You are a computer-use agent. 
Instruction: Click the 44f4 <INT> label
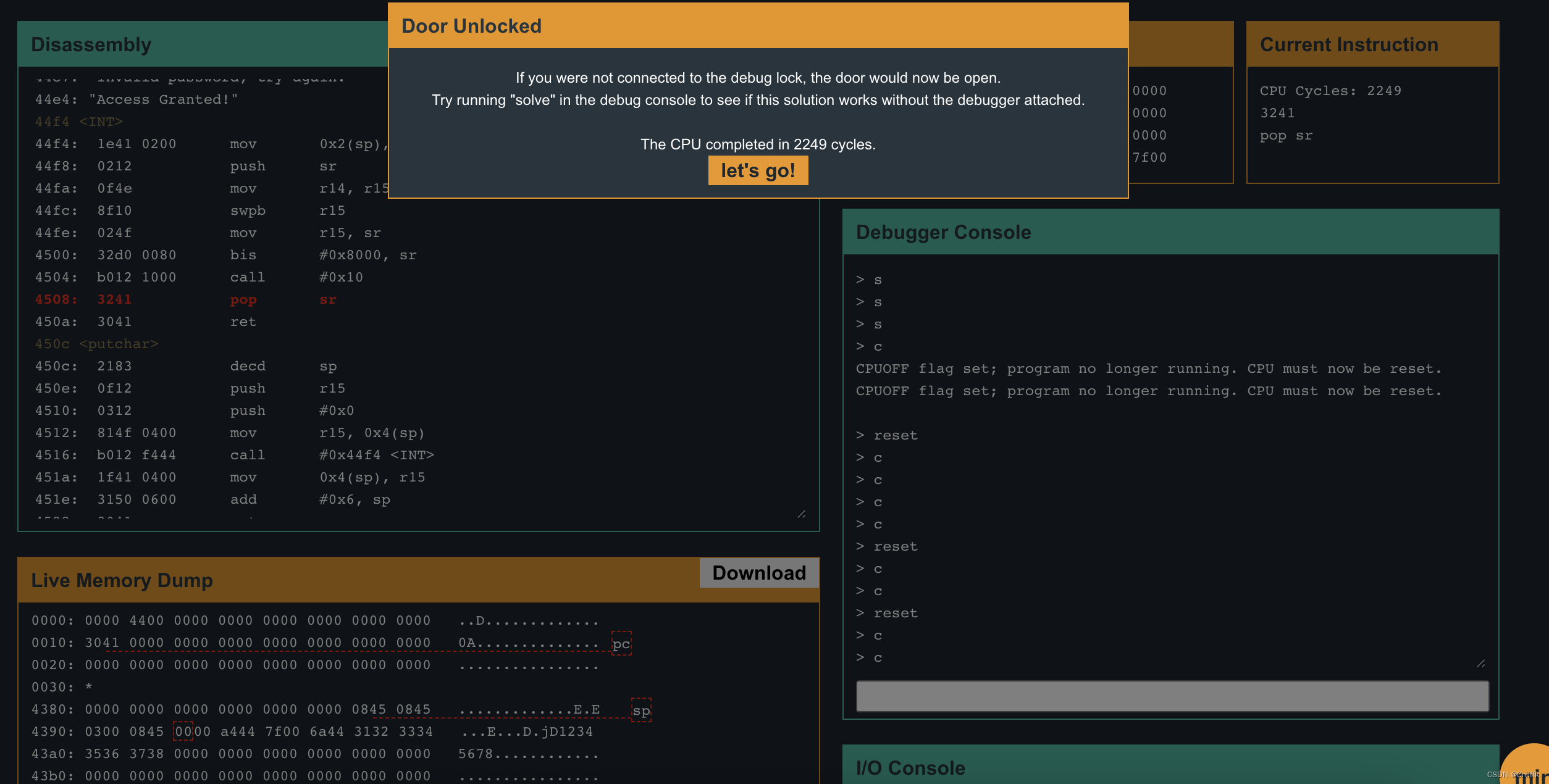79,122
